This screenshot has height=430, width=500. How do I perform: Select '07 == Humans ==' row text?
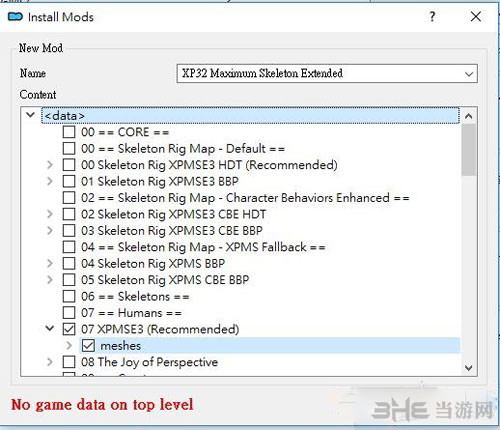[131, 313]
